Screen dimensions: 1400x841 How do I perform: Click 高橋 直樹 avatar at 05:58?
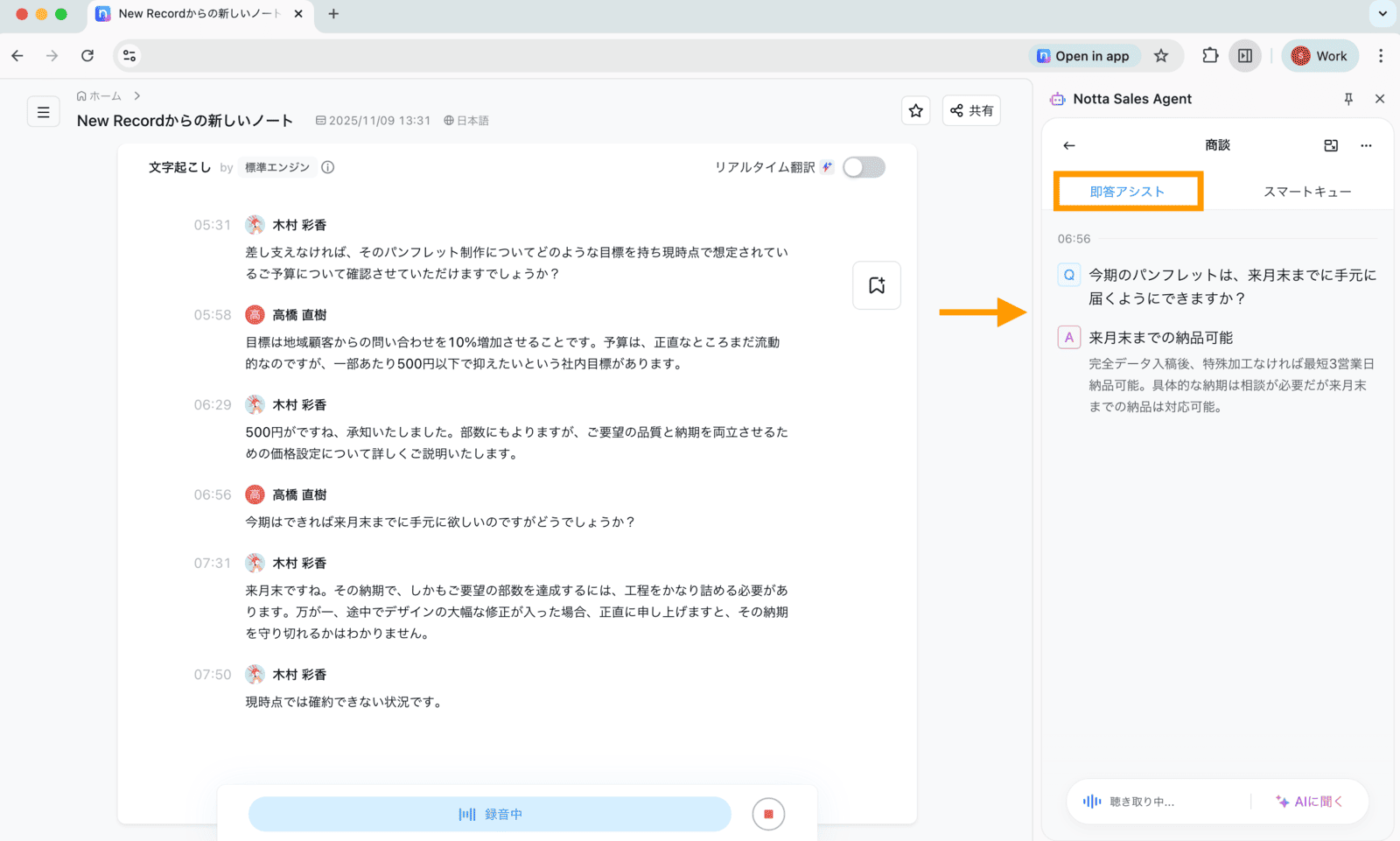click(255, 315)
